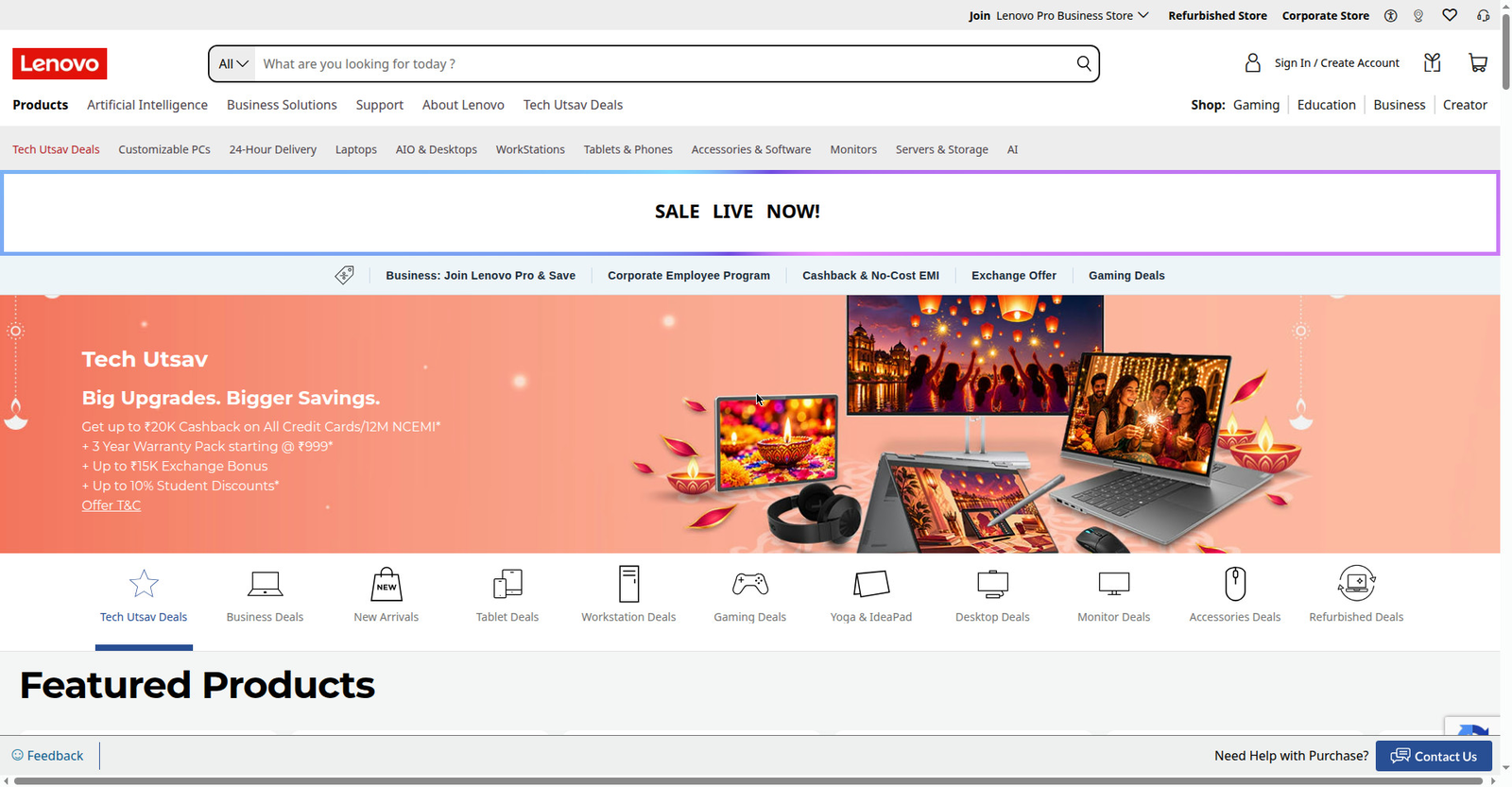The height and width of the screenshot is (787, 1512).
Task: Click the headset support icon
Action: coord(1483,15)
